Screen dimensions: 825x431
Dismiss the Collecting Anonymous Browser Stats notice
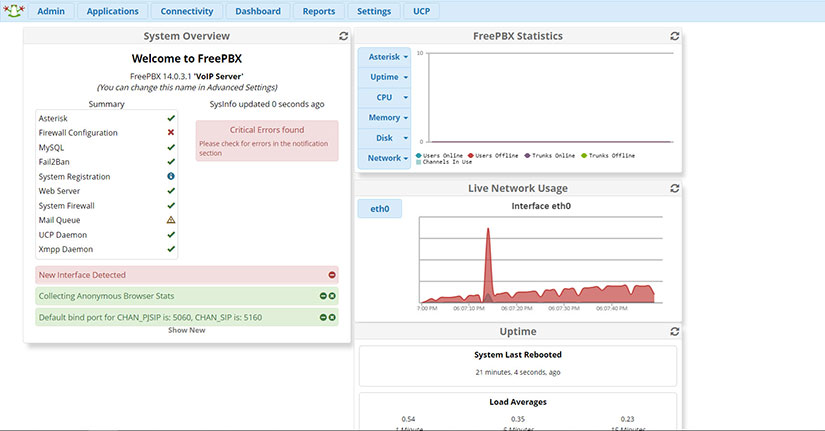[333, 296]
